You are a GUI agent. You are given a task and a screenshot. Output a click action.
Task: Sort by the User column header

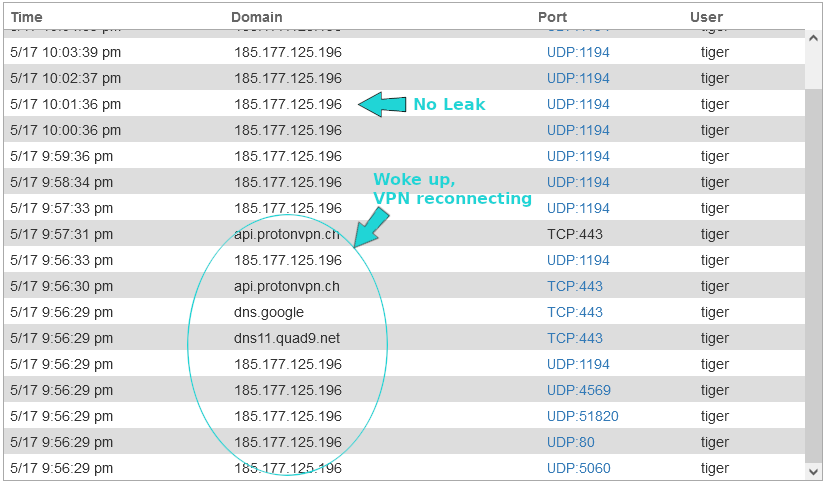(706, 17)
